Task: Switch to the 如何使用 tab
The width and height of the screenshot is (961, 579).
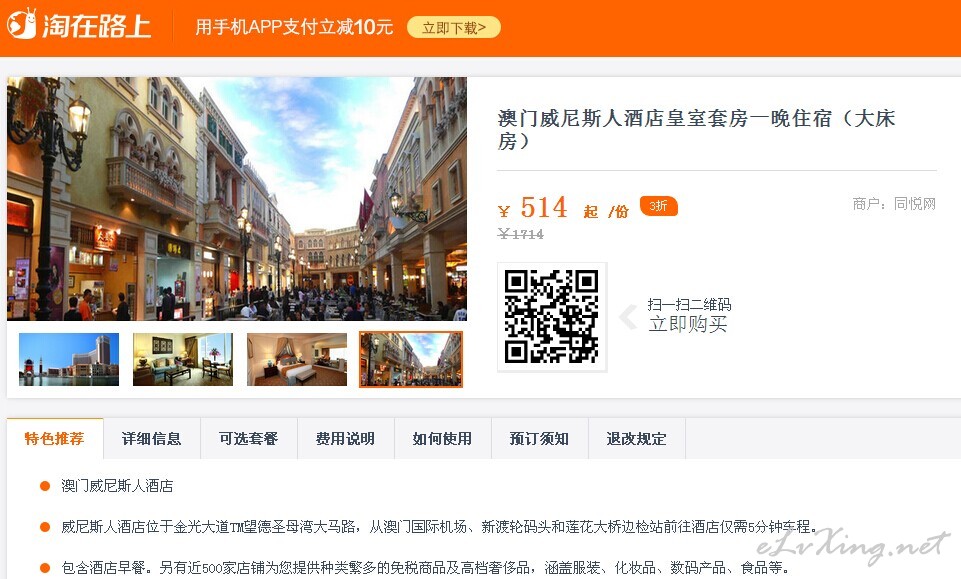Action: 443,439
